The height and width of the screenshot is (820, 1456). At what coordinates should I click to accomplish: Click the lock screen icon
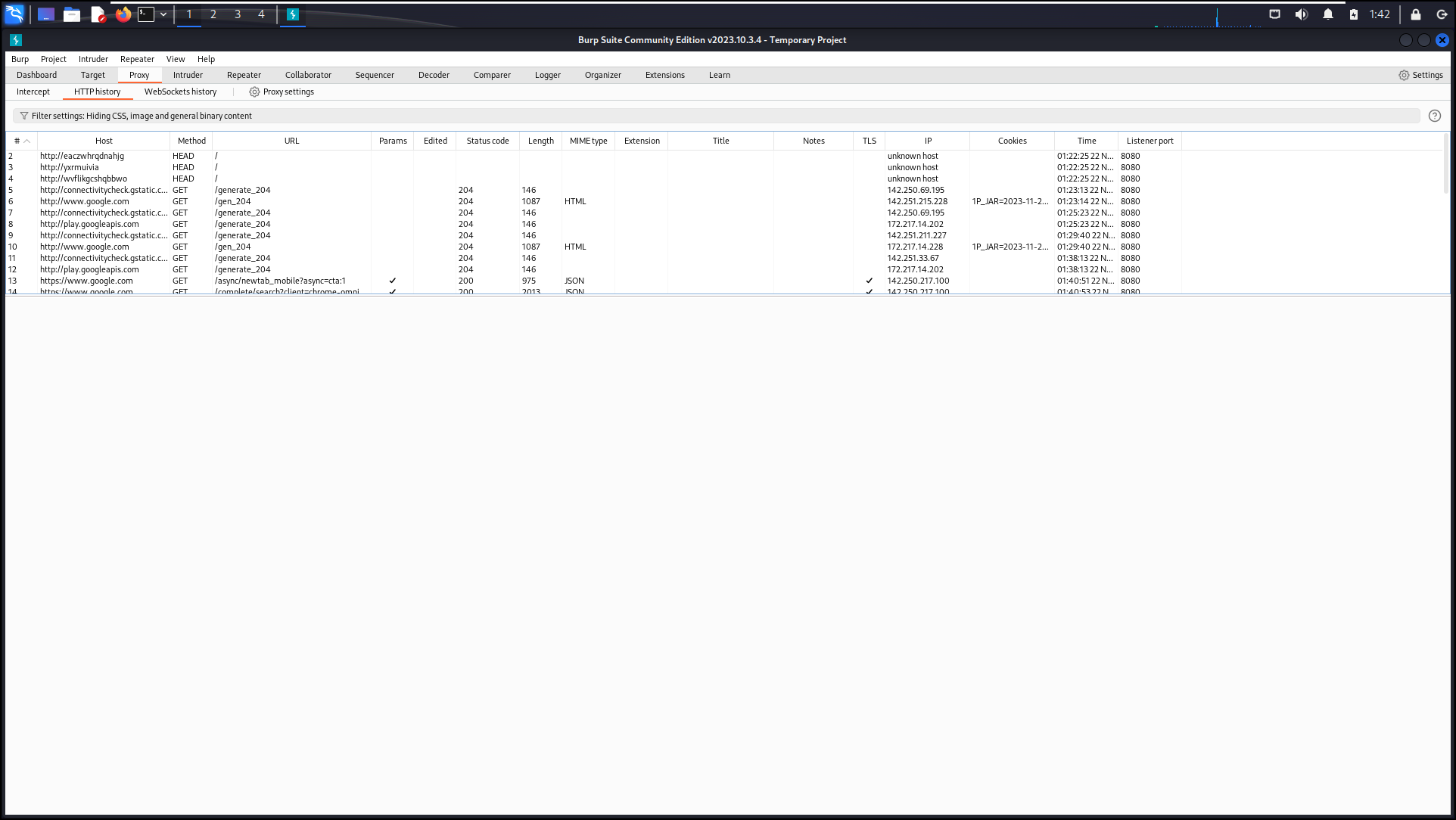(x=1415, y=14)
